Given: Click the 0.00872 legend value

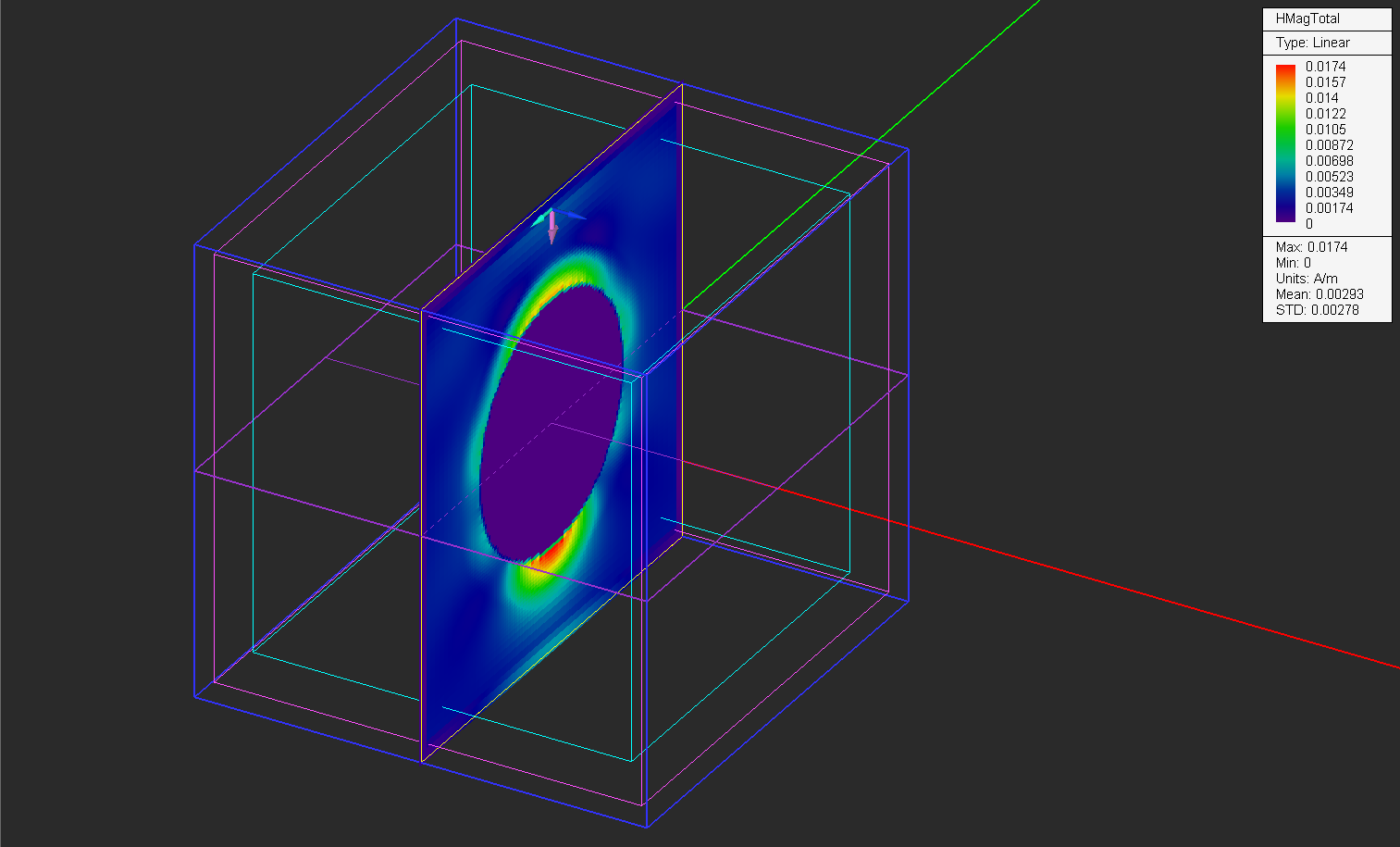Looking at the screenshot, I should tap(1329, 145).
